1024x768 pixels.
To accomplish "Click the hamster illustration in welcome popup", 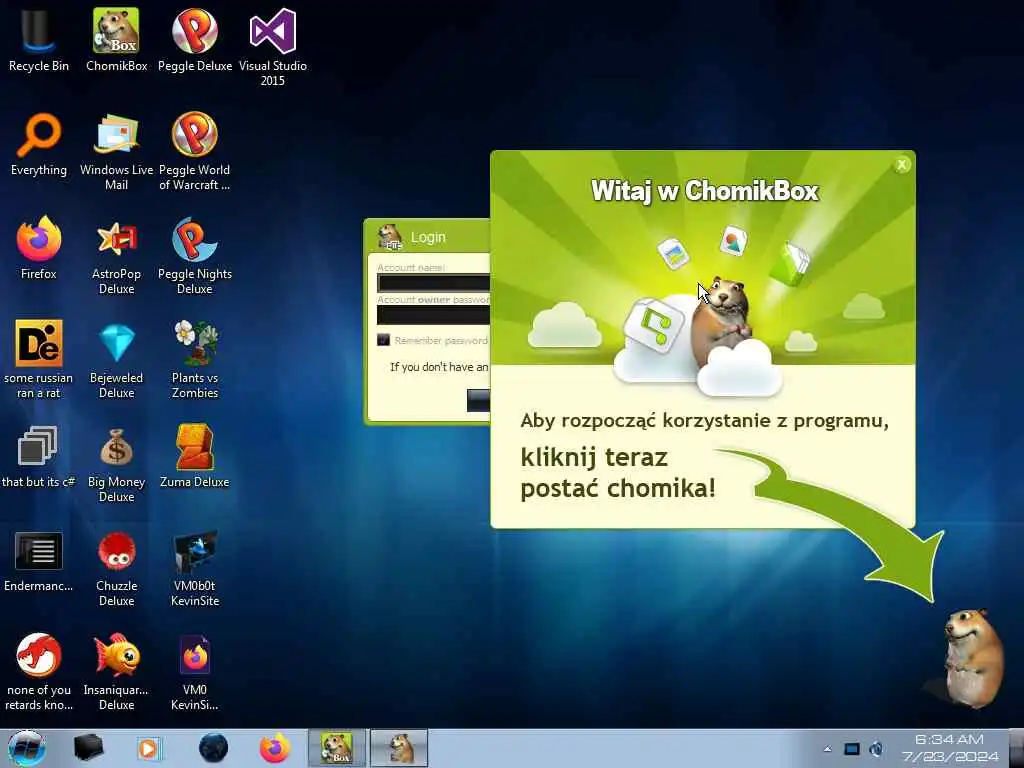I will pos(721,321).
